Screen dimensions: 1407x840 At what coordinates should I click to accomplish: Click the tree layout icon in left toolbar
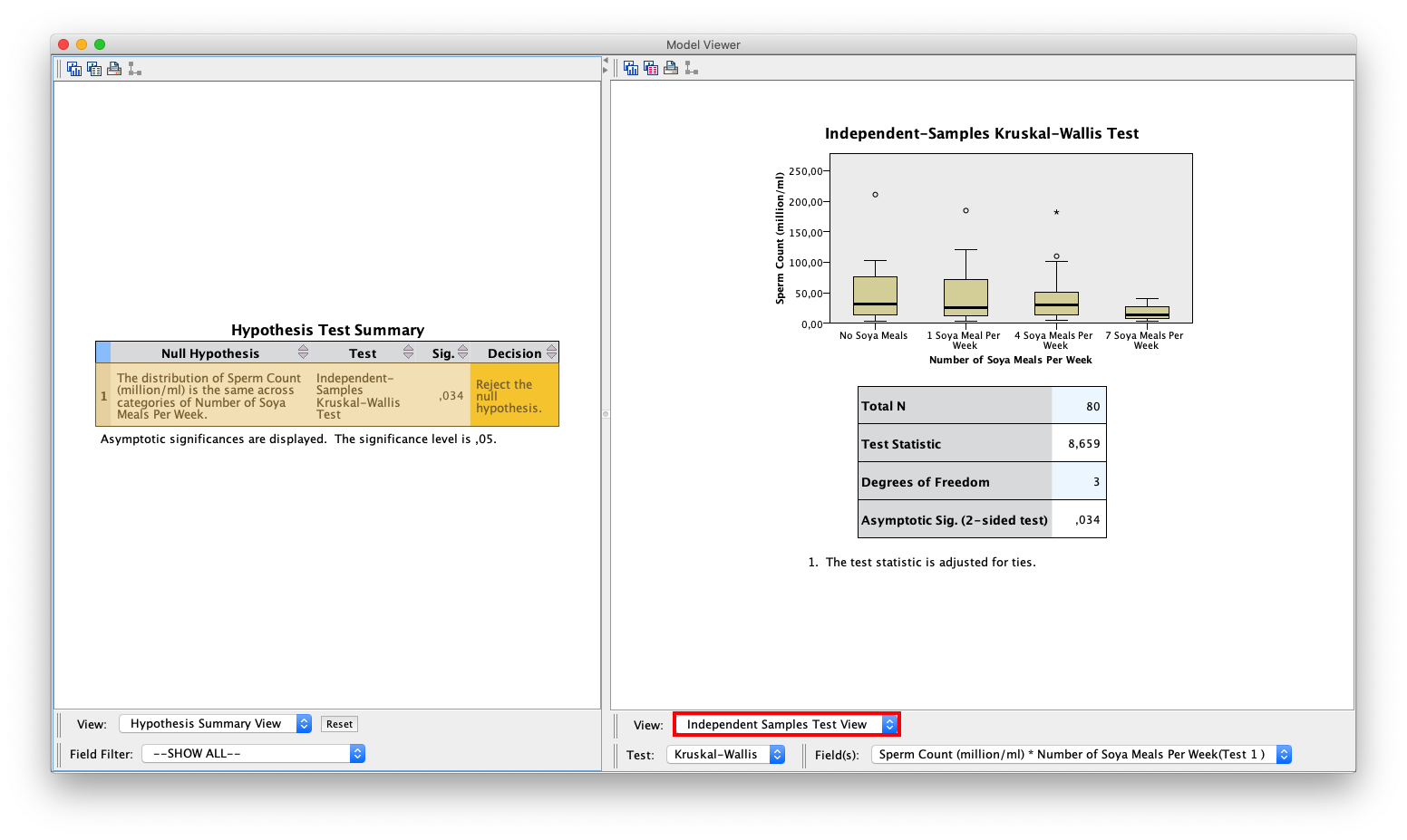click(134, 69)
